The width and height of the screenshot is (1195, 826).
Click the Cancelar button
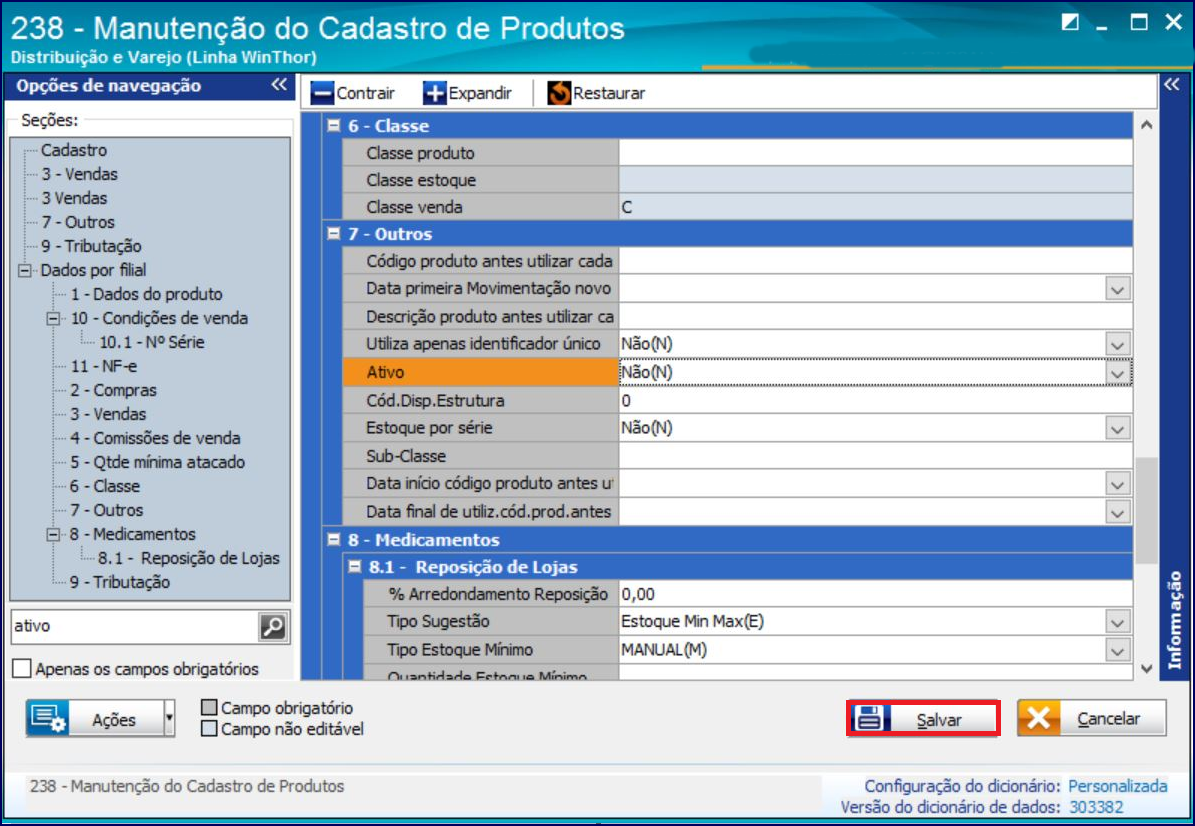[x=1091, y=719]
